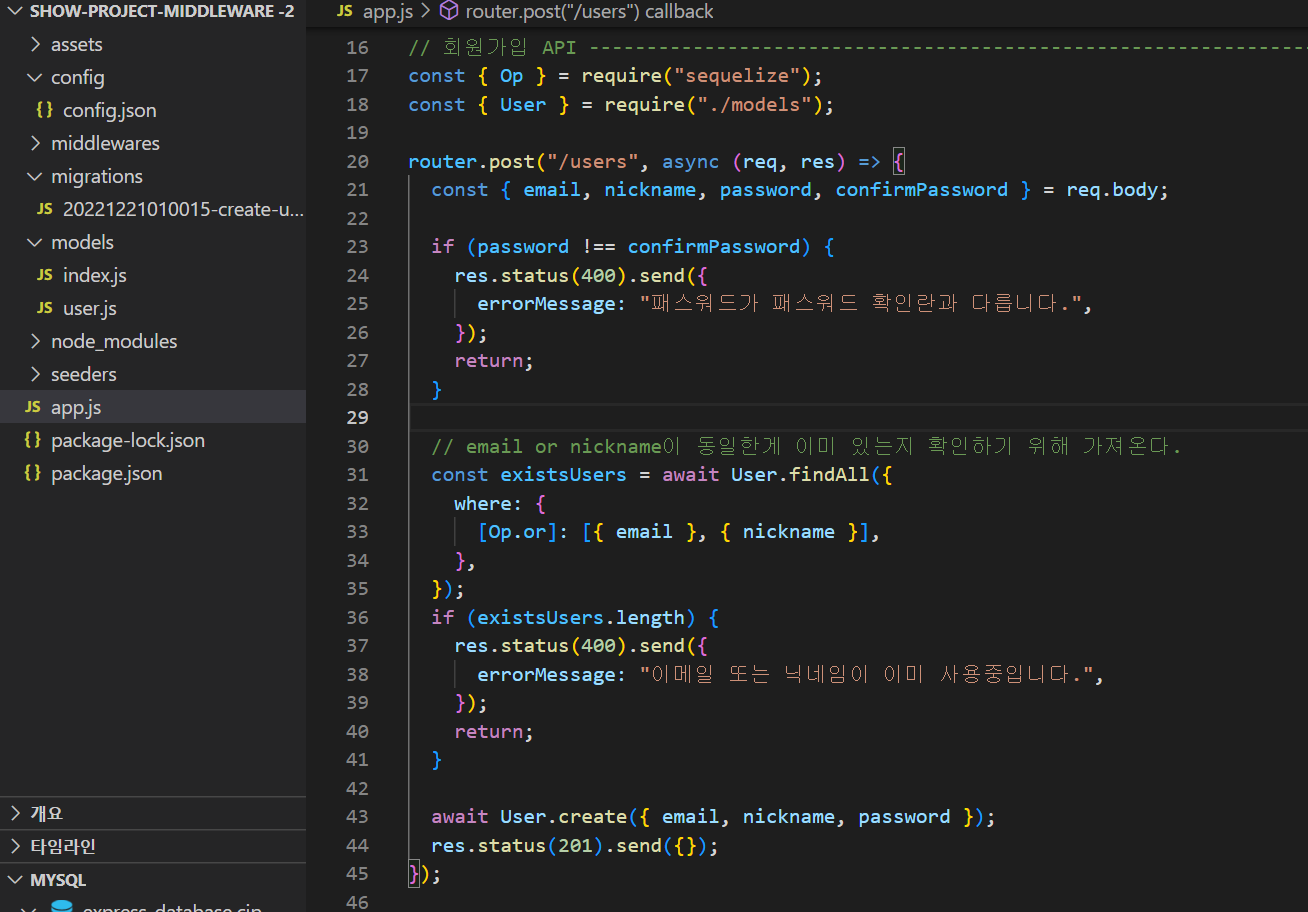Image resolution: width=1308 pixels, height=912 pixels.
Task: Click the config.json braces file icon
Action: (45, 110)
